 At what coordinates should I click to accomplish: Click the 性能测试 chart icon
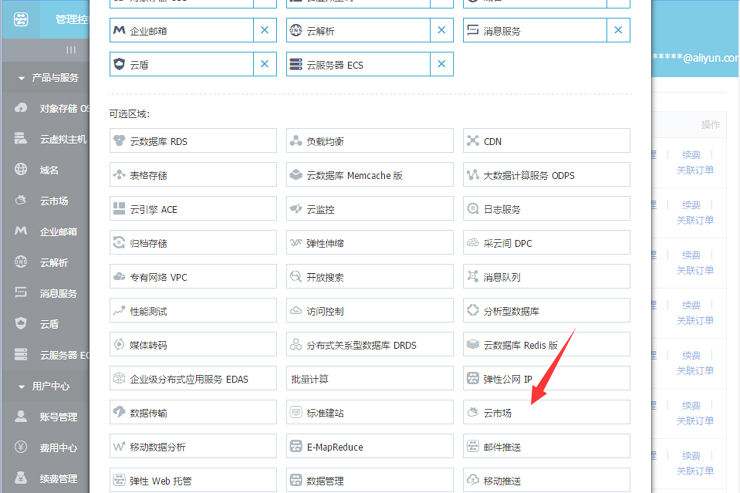(119, 310)
